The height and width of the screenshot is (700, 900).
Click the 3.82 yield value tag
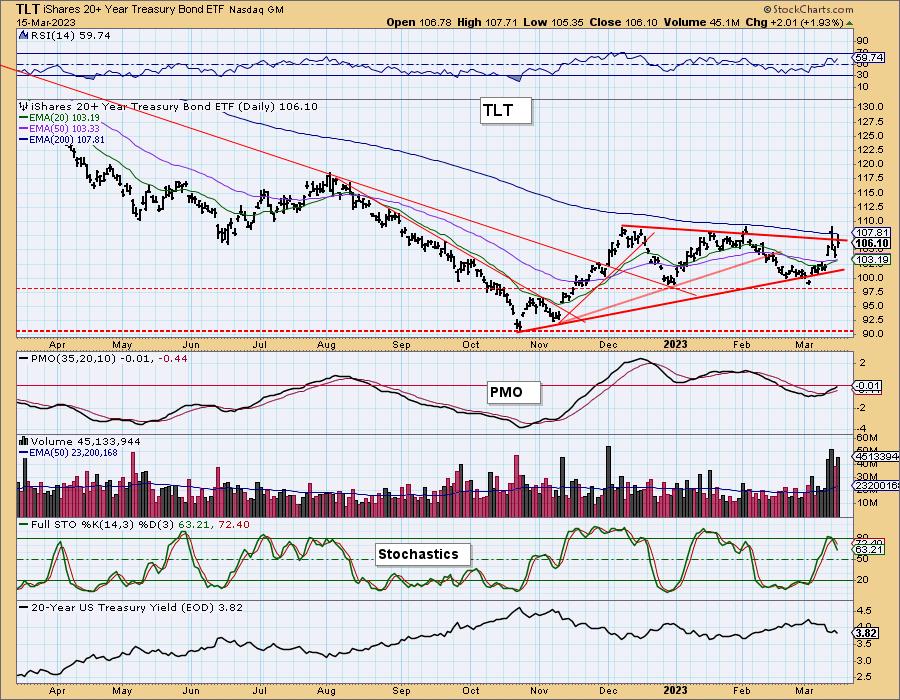pos(867,633)
